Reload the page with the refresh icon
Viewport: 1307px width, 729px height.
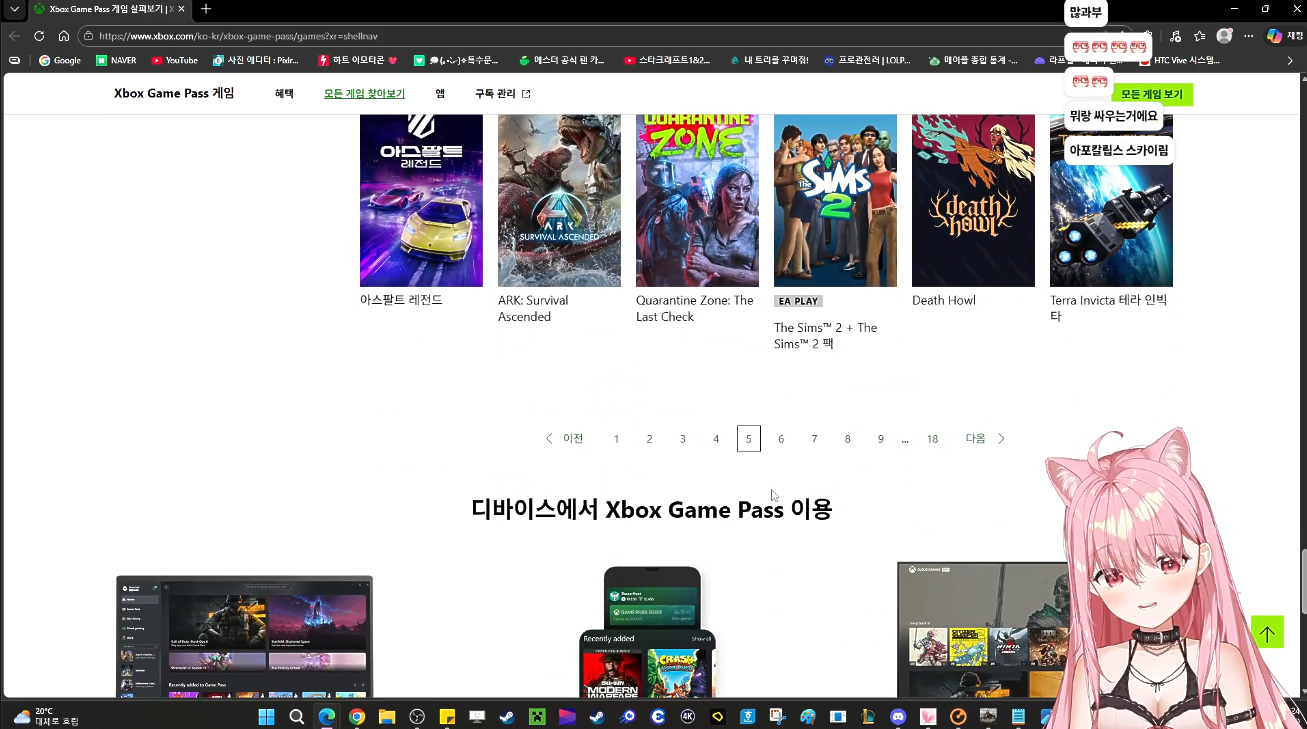tap(39, 36)
